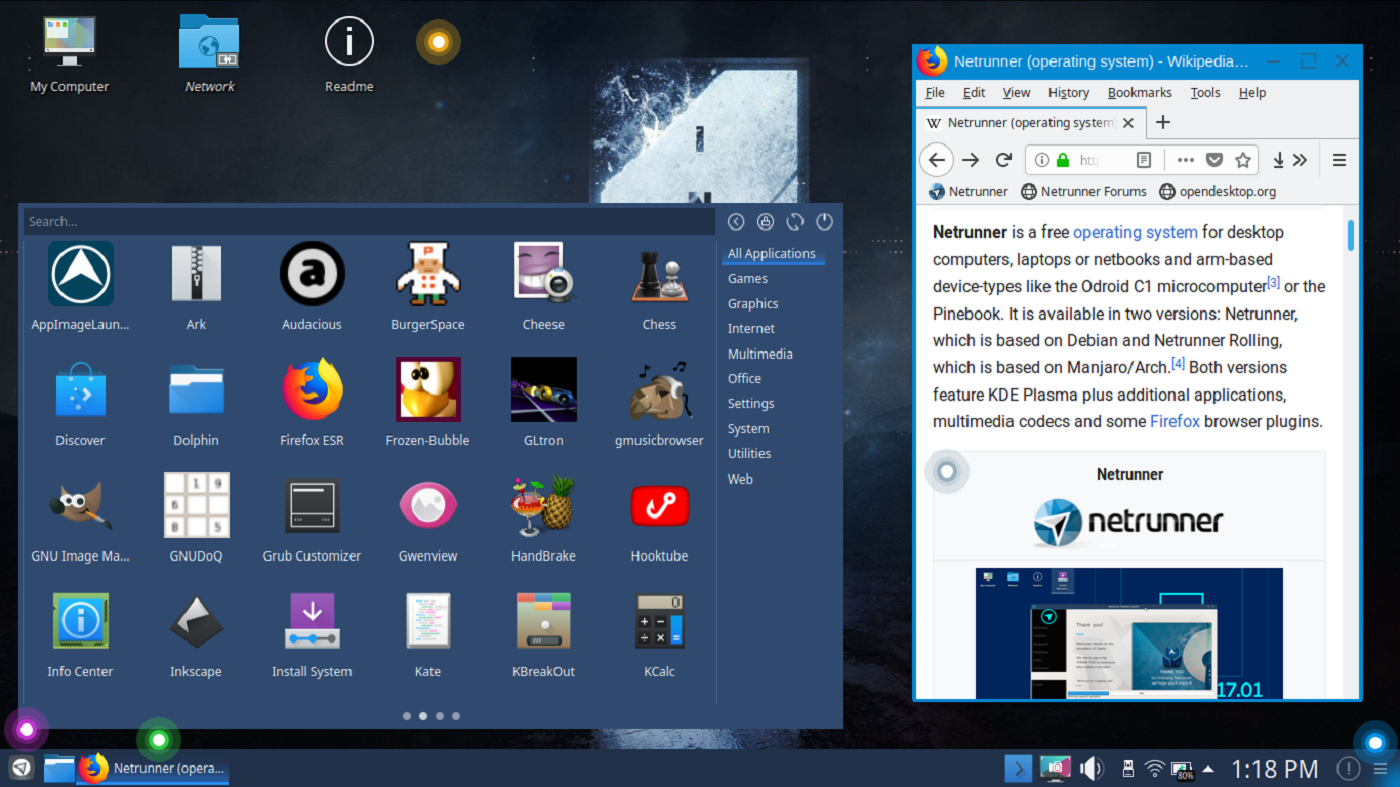Show more Firefox toolbar tools chevron

1300,160
